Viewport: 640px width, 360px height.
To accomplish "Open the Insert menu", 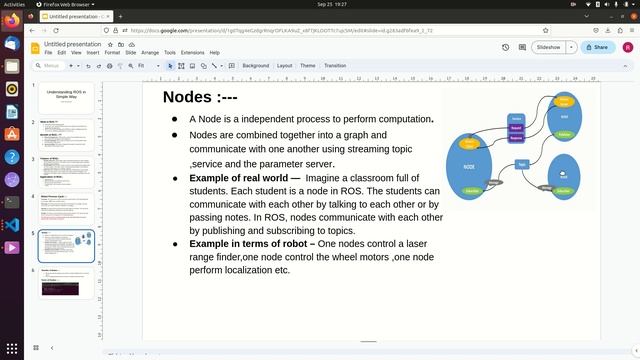I will coord(93,53).
